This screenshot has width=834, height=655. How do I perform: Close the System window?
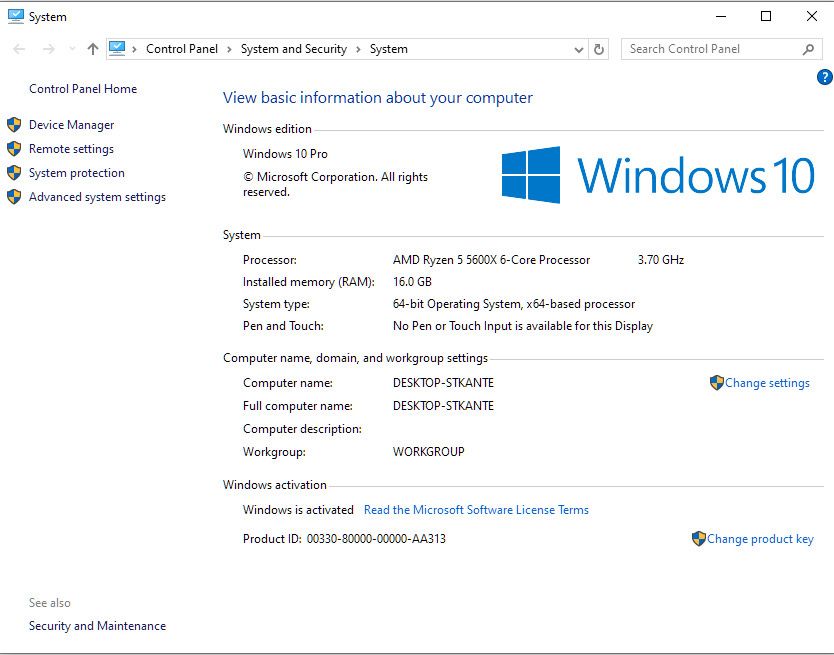pos(812,16)
